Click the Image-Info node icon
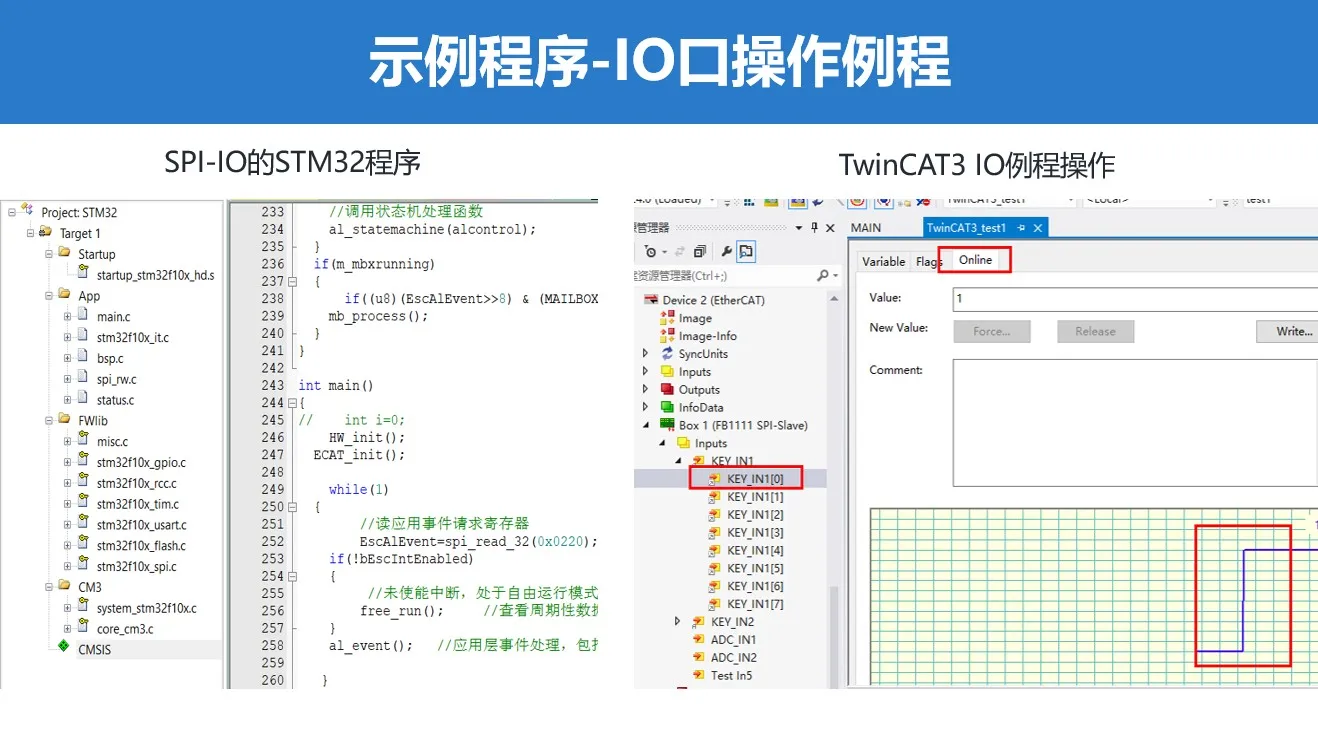The image size is (1318, 739). [668, 336]
